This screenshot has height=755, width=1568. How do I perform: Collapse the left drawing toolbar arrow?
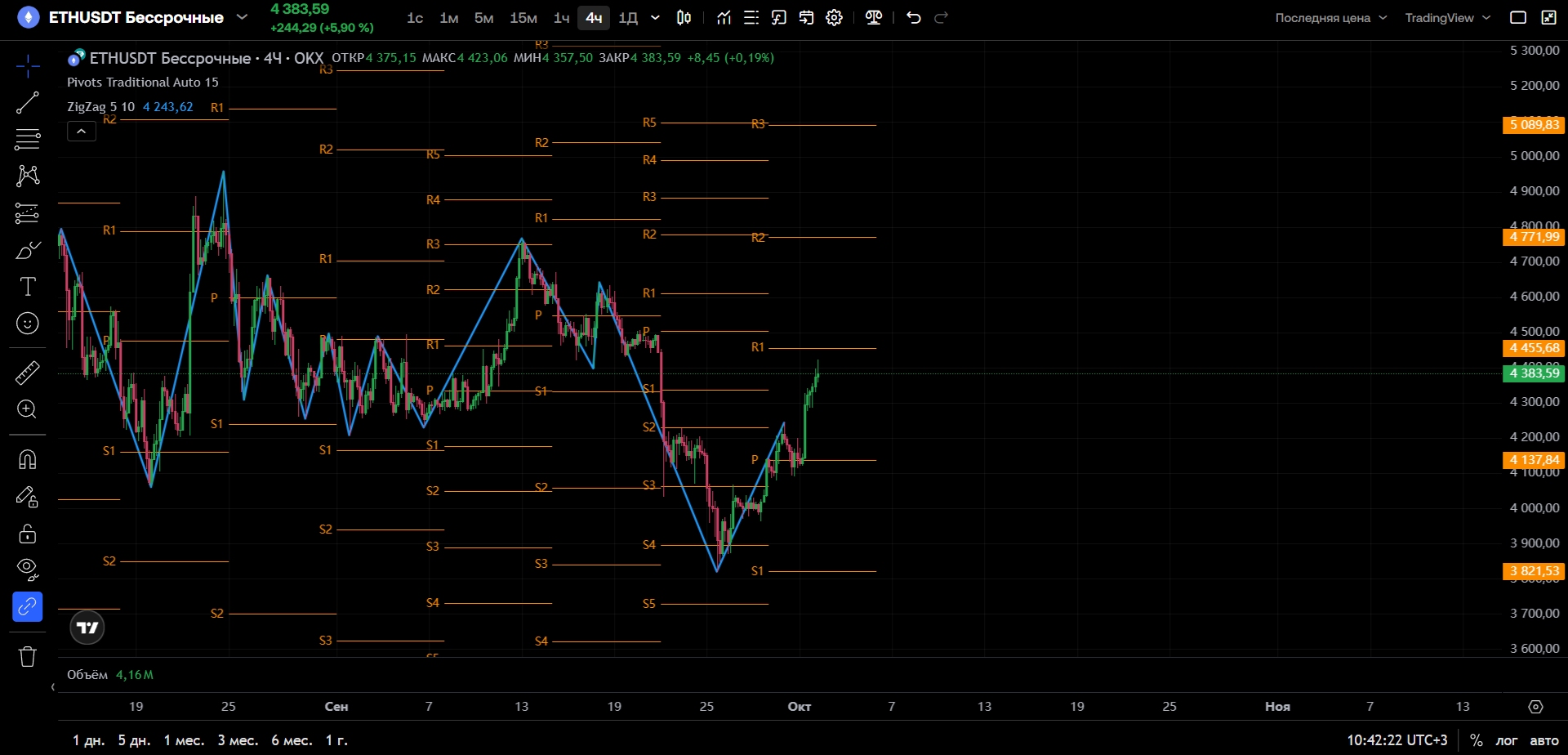pos(53,687)
